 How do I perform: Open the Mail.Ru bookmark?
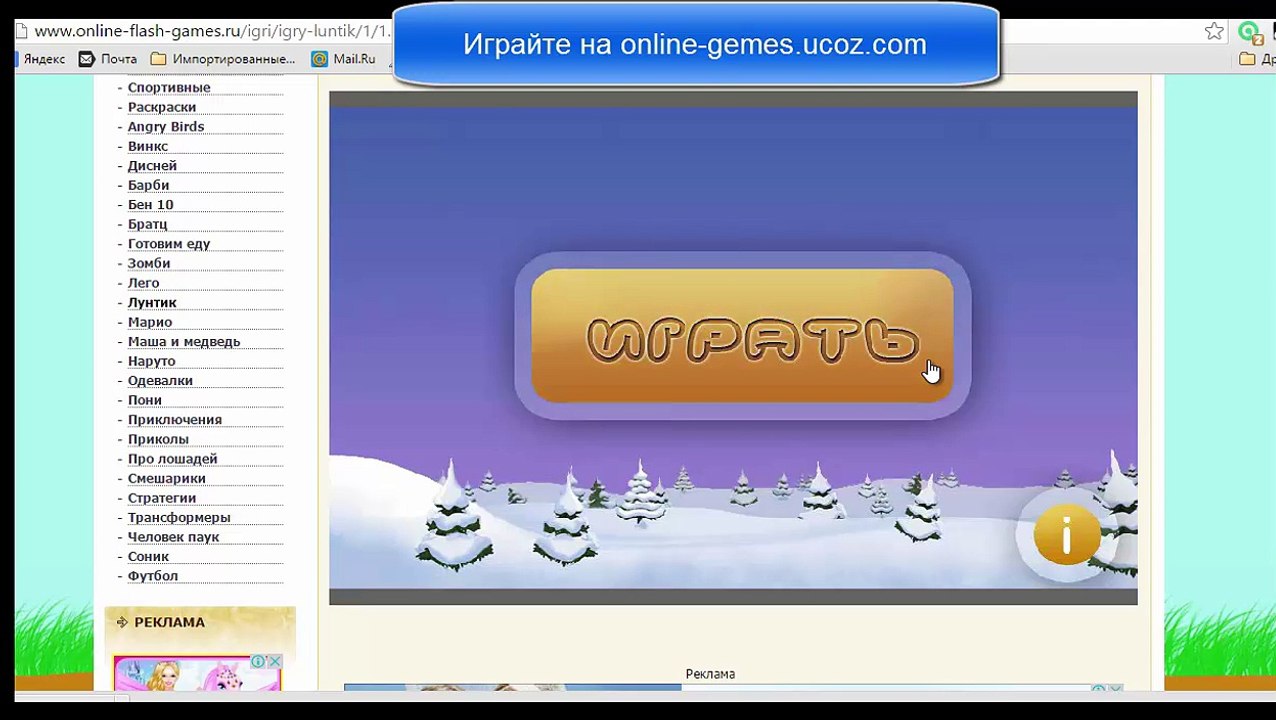[x=344, y=59]
